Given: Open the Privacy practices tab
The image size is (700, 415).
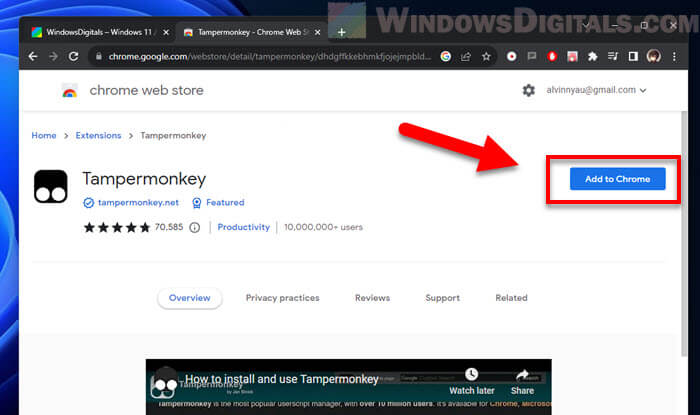Looking at the screenshot, I should (283, 298).
